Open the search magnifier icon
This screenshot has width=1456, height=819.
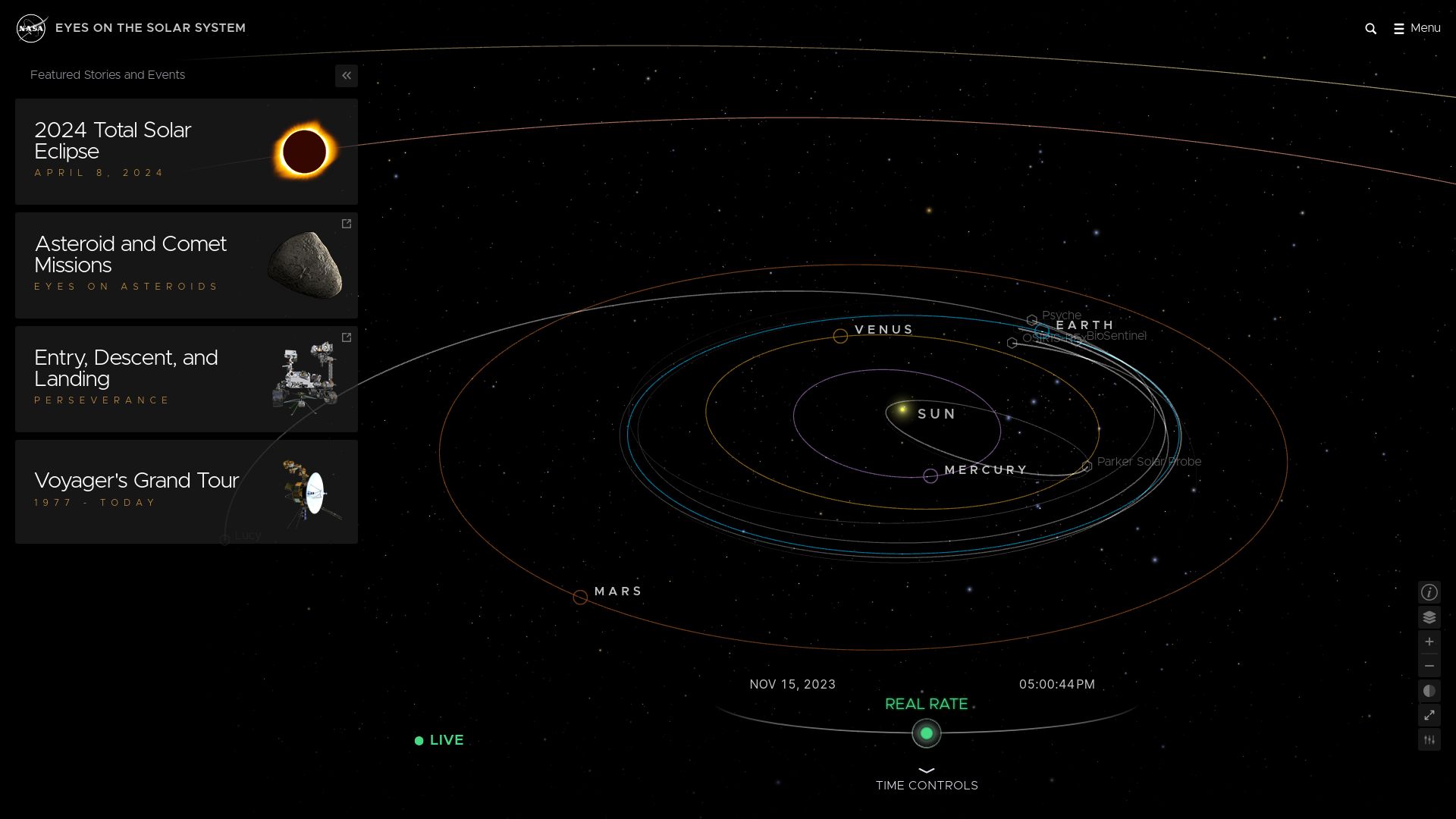(1370, 29)
